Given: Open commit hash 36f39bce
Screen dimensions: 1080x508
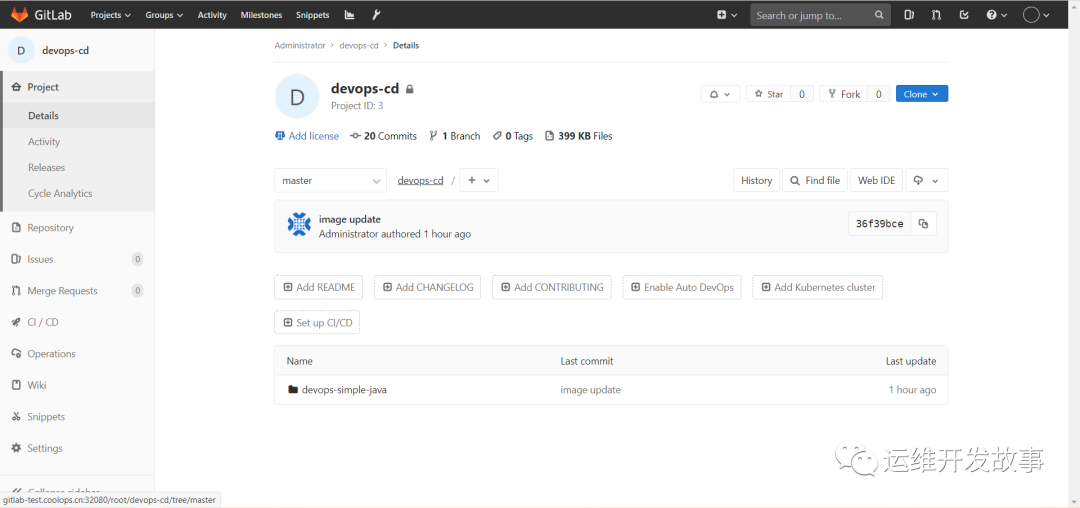Looking at the screenshot, I should [880, 224].
